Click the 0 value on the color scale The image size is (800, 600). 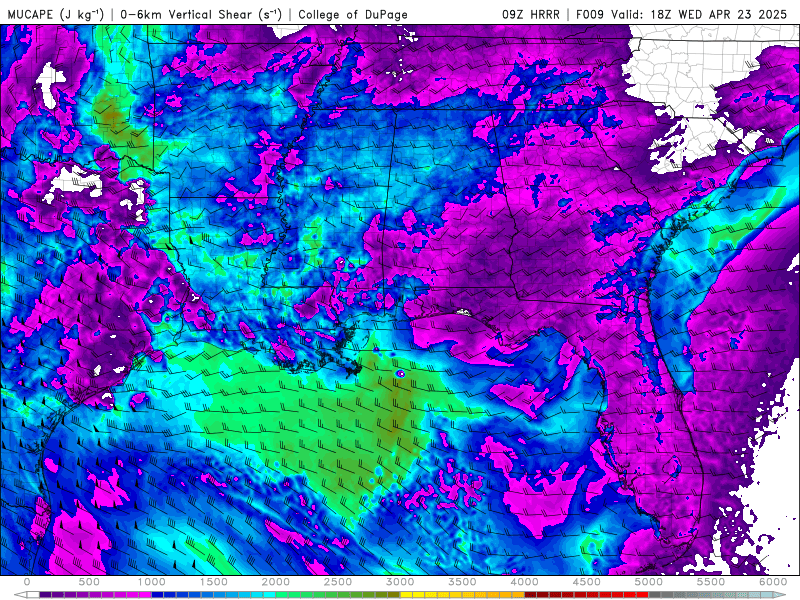(27, 582)
